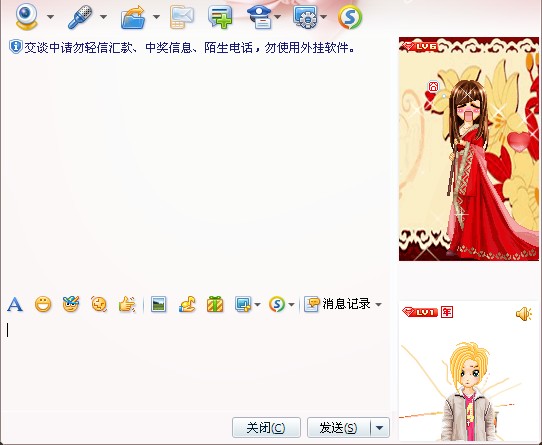Start a voice call with microphone icon
Viewport: 542px width, 445px height.
(80, 17)
